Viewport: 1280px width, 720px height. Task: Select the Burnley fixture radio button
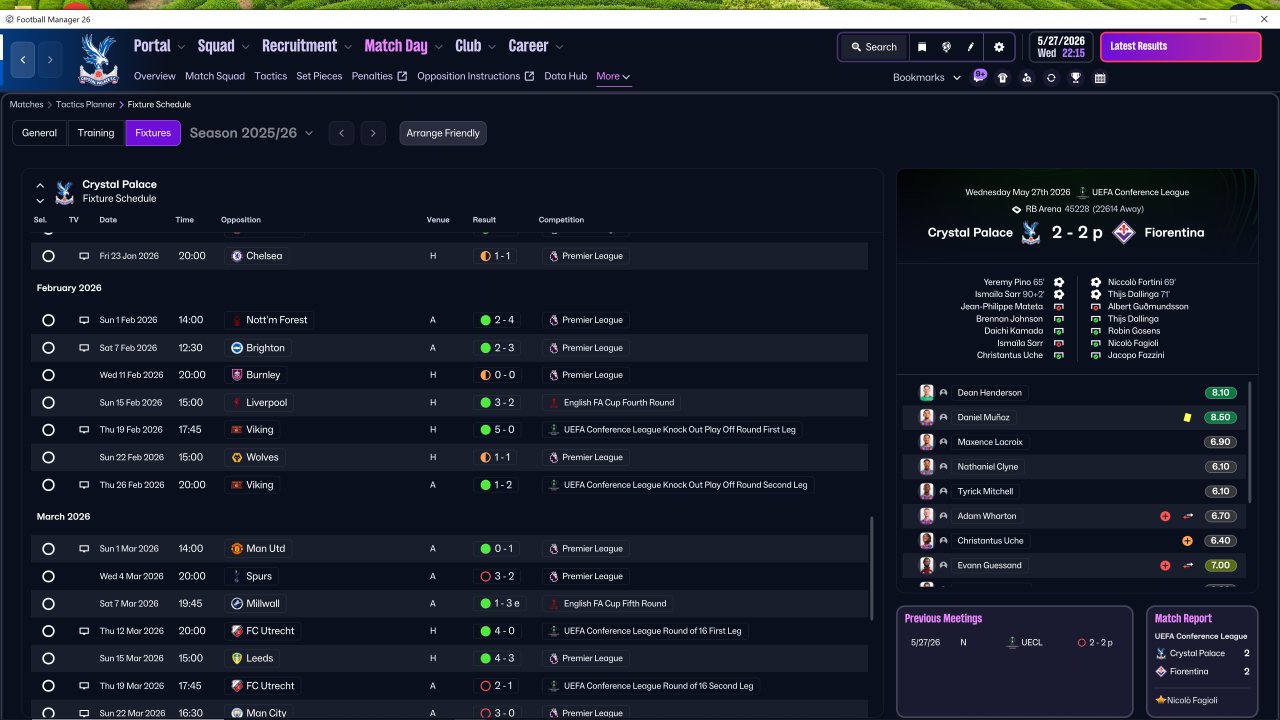[x=48, y=375]
